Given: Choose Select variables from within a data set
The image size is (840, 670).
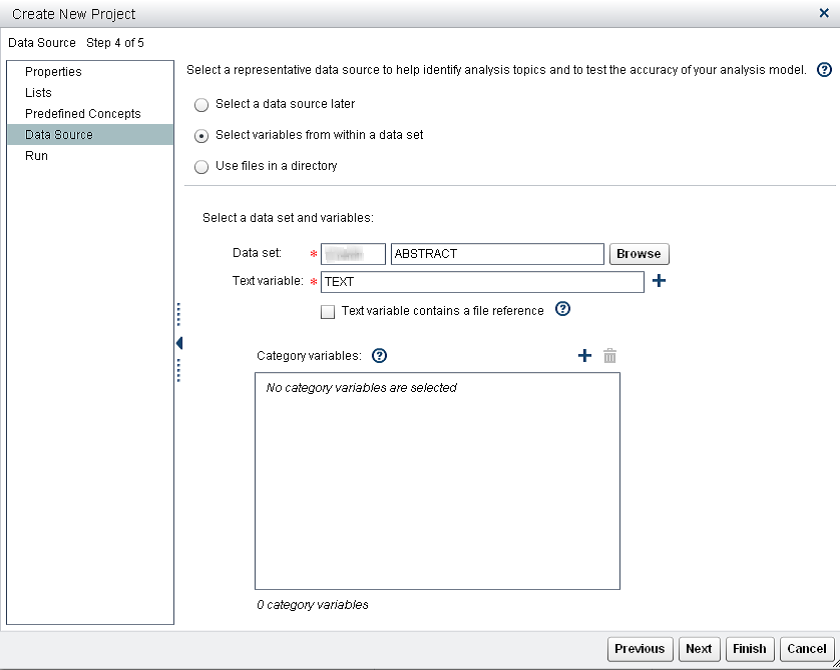Looking at the screenshot, I should coord(201,136).
